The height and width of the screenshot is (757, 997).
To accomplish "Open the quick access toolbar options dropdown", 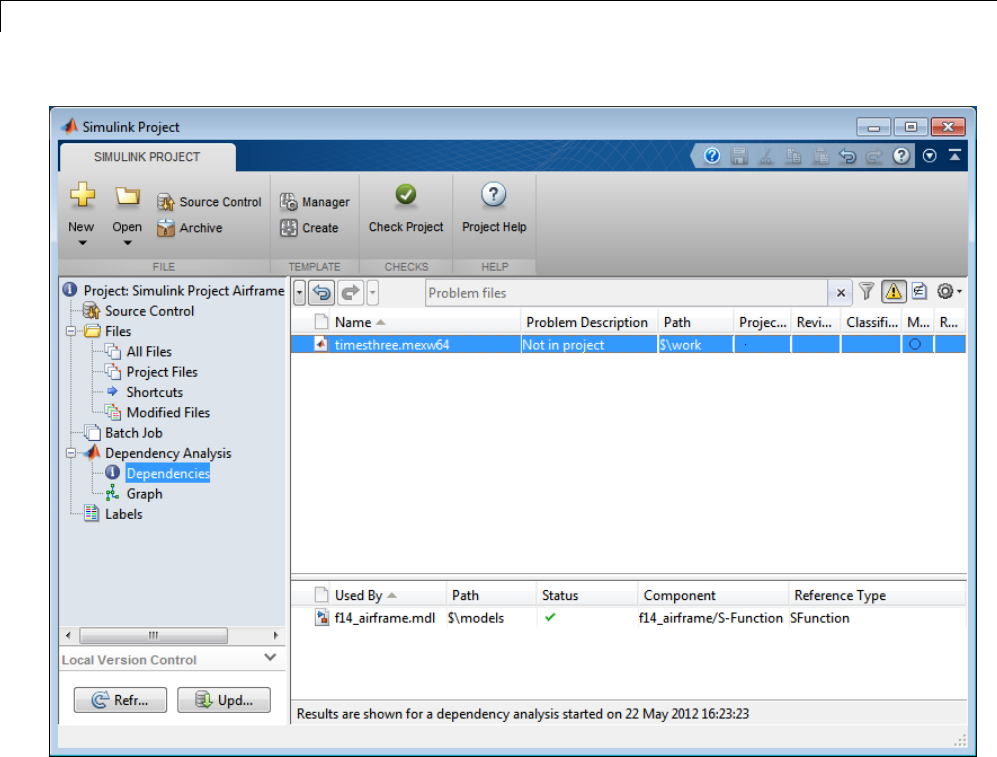I will pyautogui.click(x=930, y=156).
